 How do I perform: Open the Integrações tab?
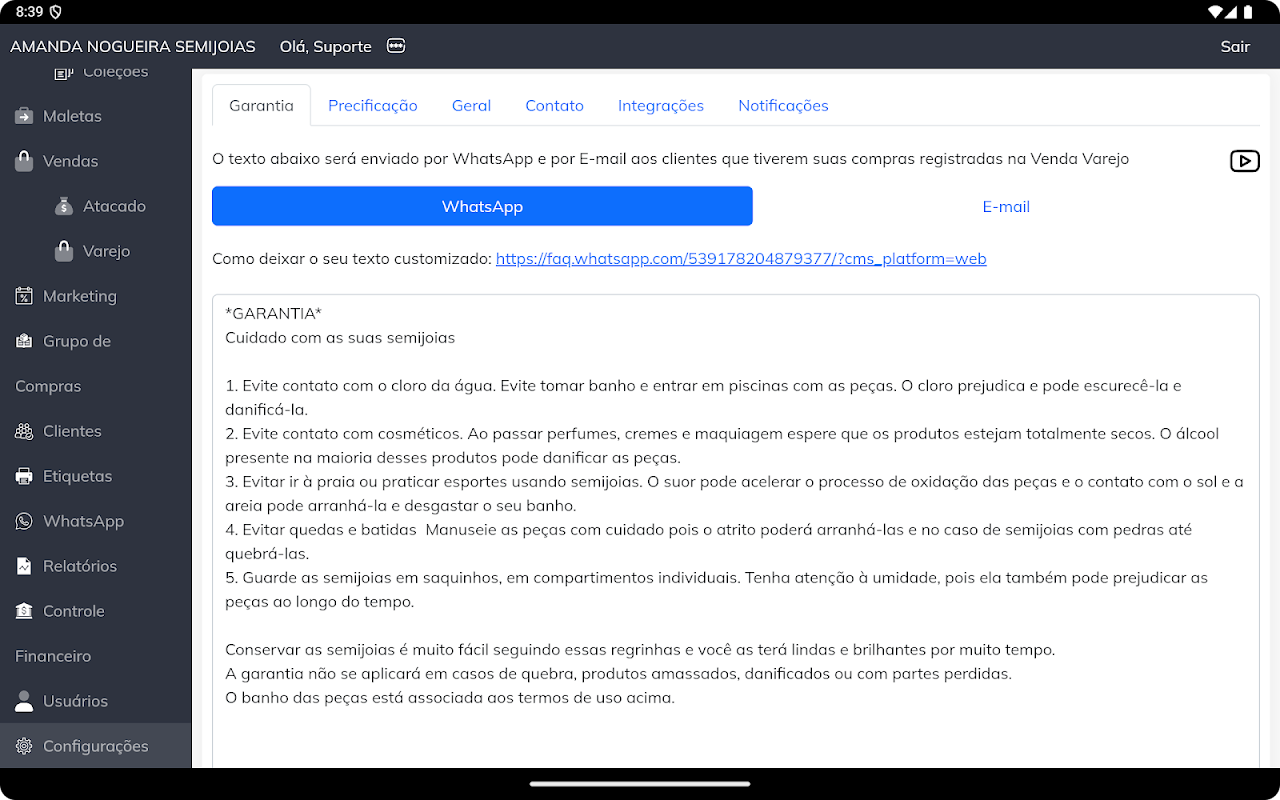661,105
